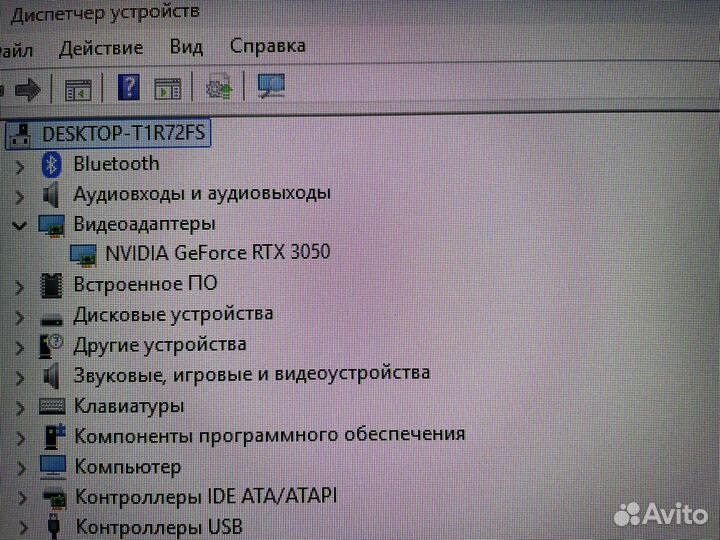
Task: Click the computer icon next to DESKTOP-T1R72FS
Action: [x=21, y=135]
